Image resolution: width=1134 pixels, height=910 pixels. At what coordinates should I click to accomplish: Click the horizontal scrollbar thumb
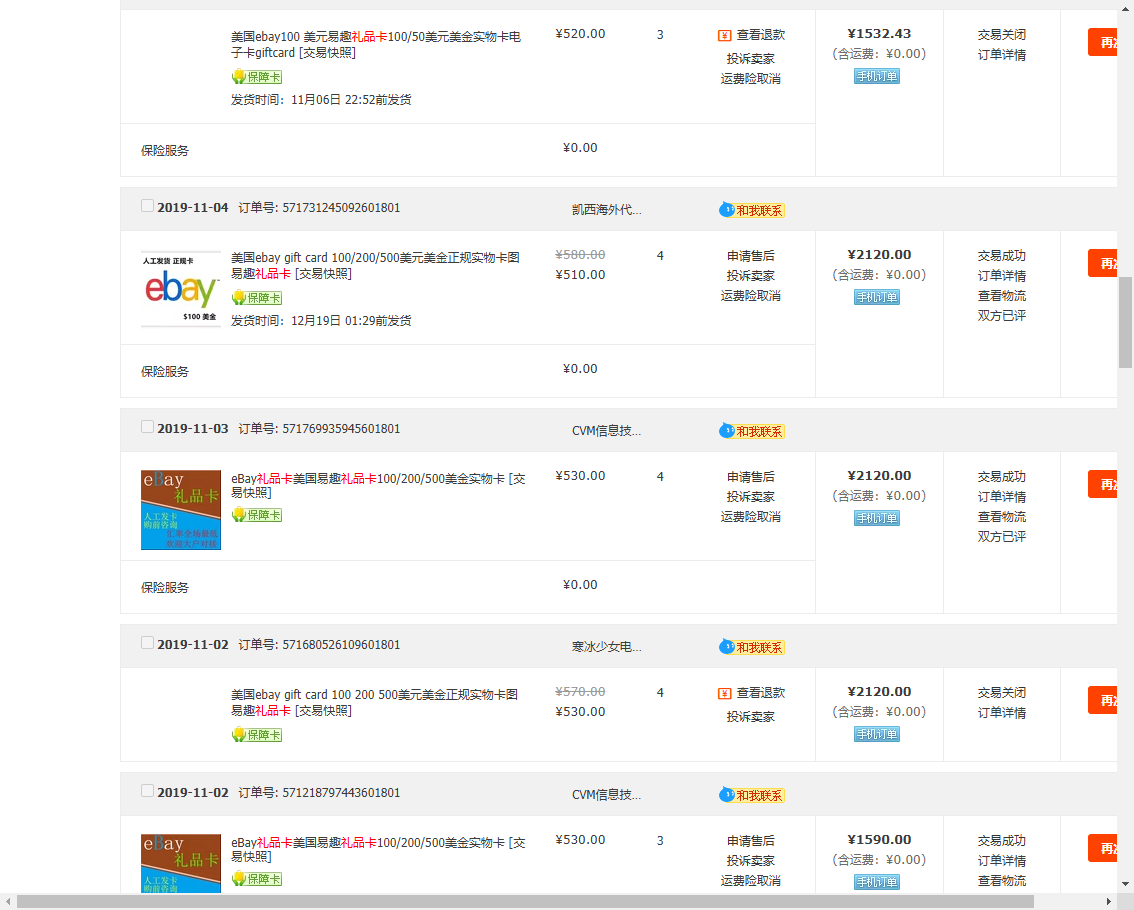click(x=525, y=901)
